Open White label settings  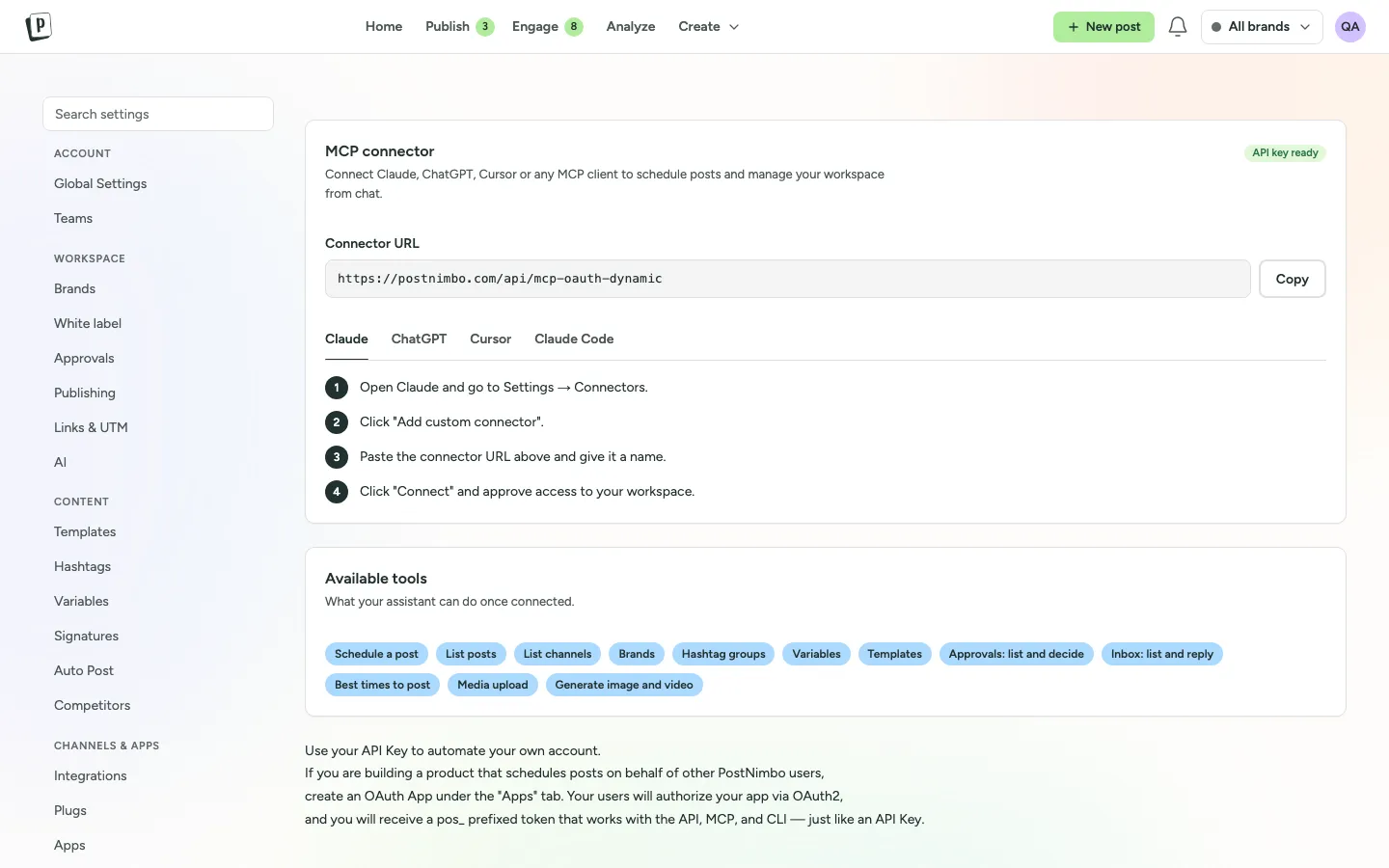[88, 324]
